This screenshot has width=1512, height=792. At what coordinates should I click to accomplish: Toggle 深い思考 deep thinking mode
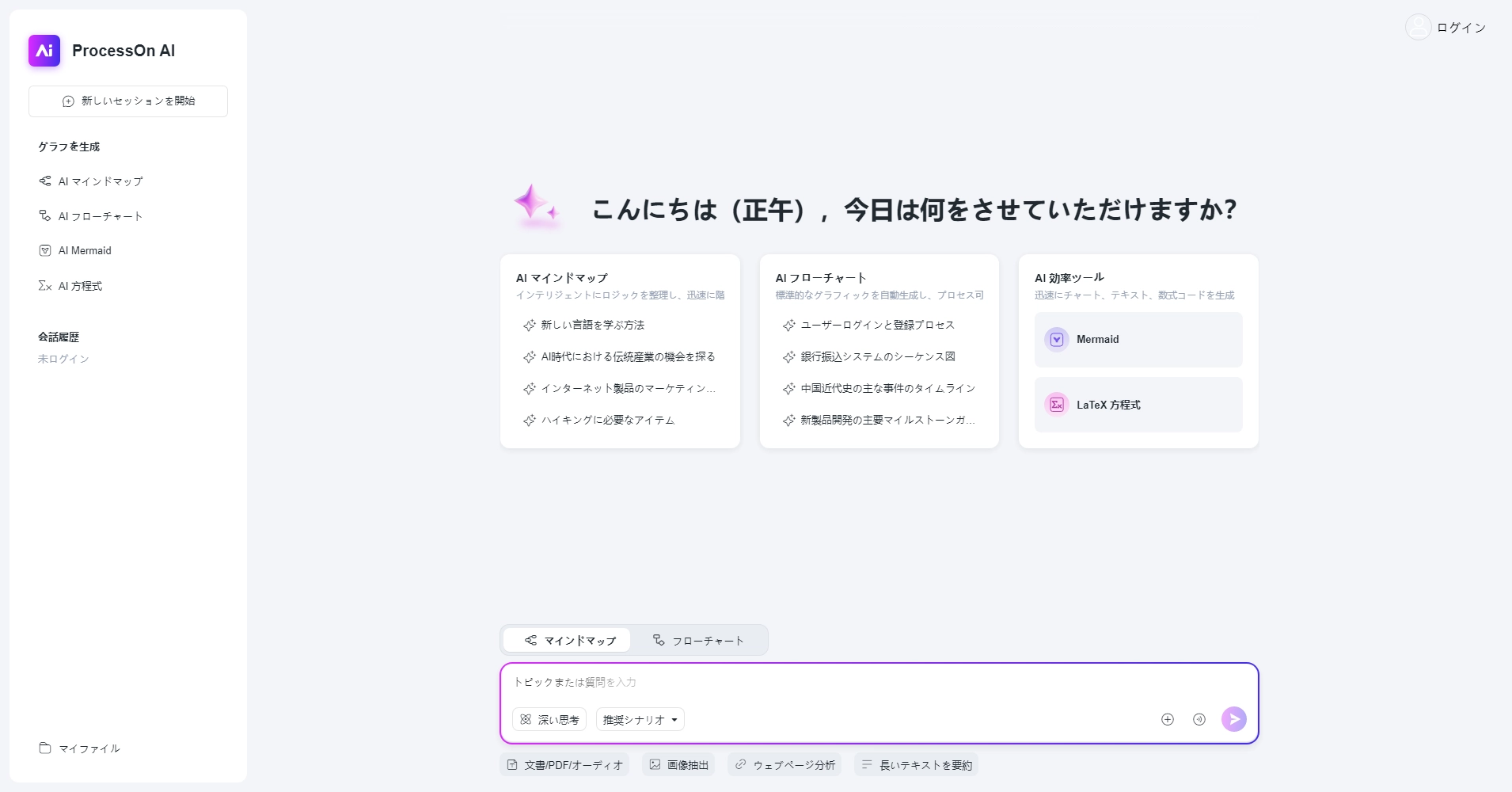tap(549, 720)
